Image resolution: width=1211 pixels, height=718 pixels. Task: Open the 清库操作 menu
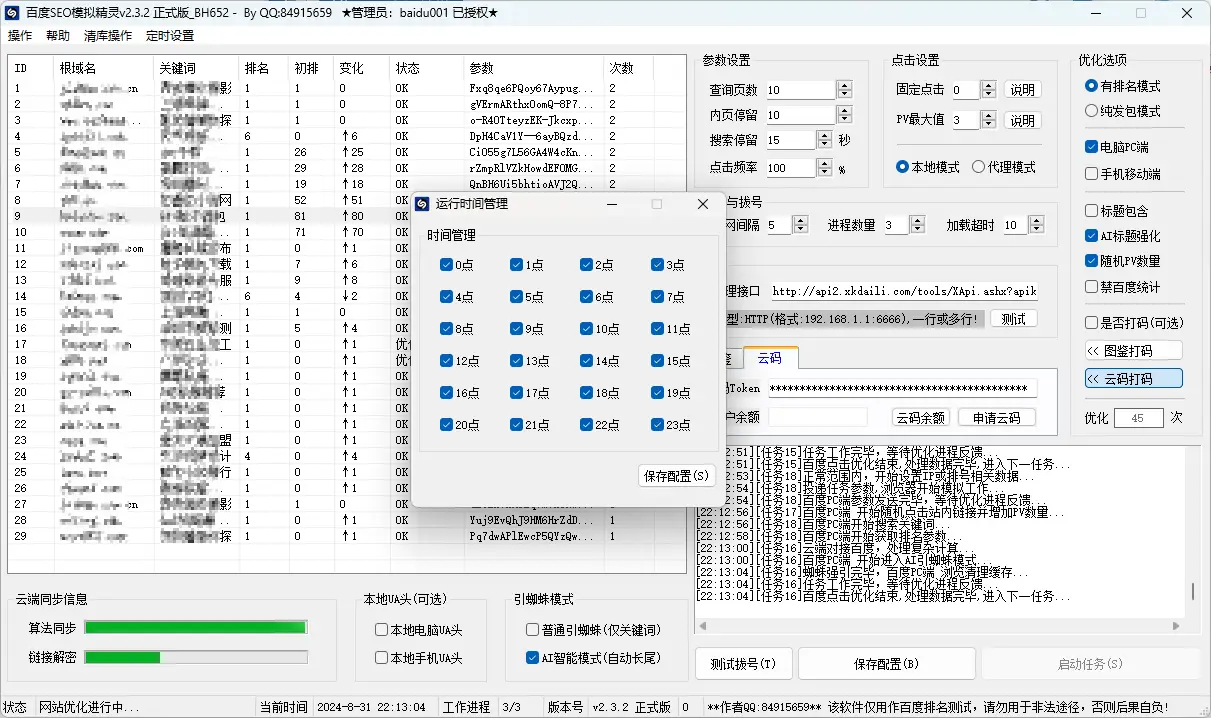(108, 36)
